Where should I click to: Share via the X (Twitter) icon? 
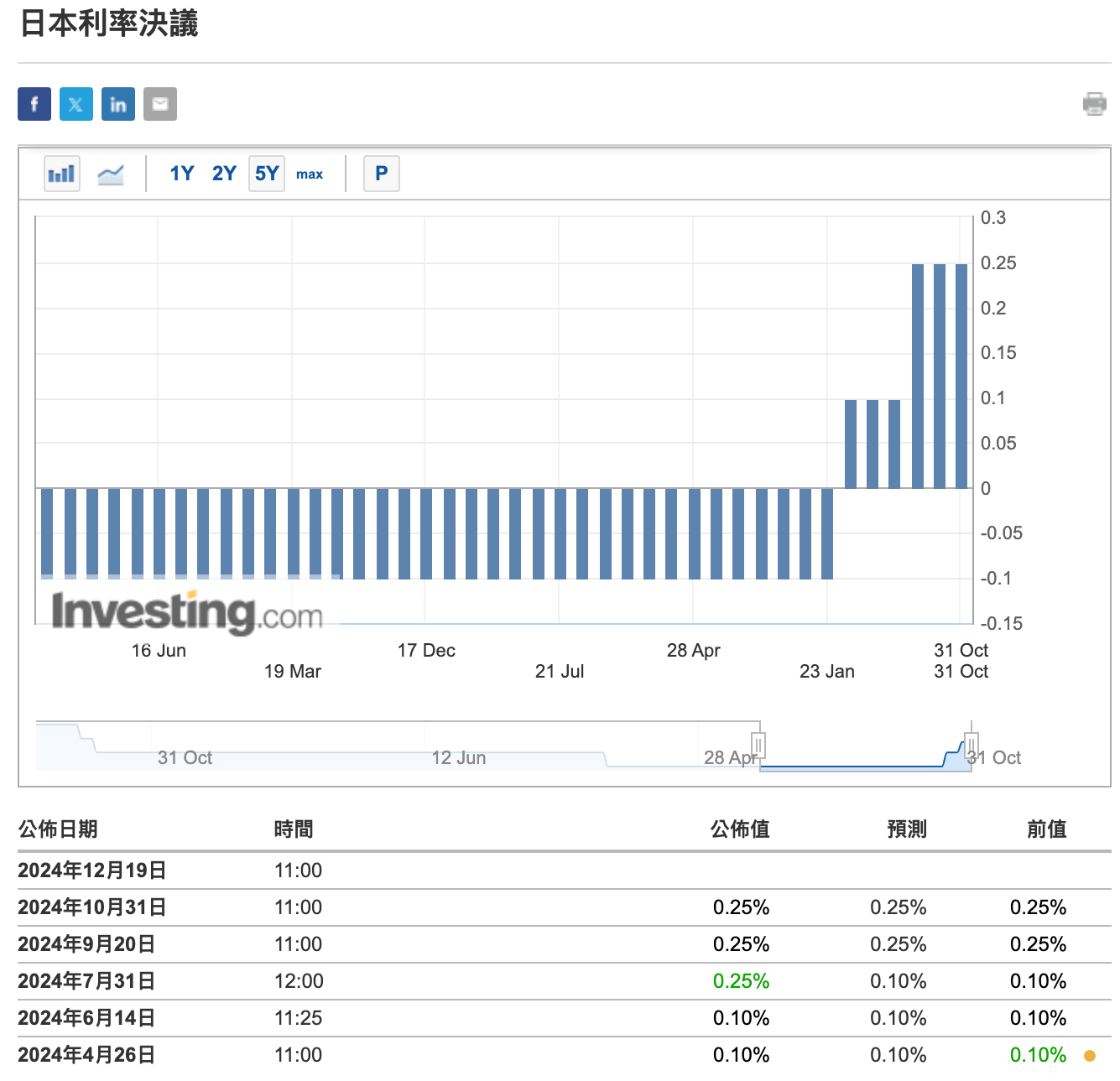pyautogui.click(x=76, y=104)
